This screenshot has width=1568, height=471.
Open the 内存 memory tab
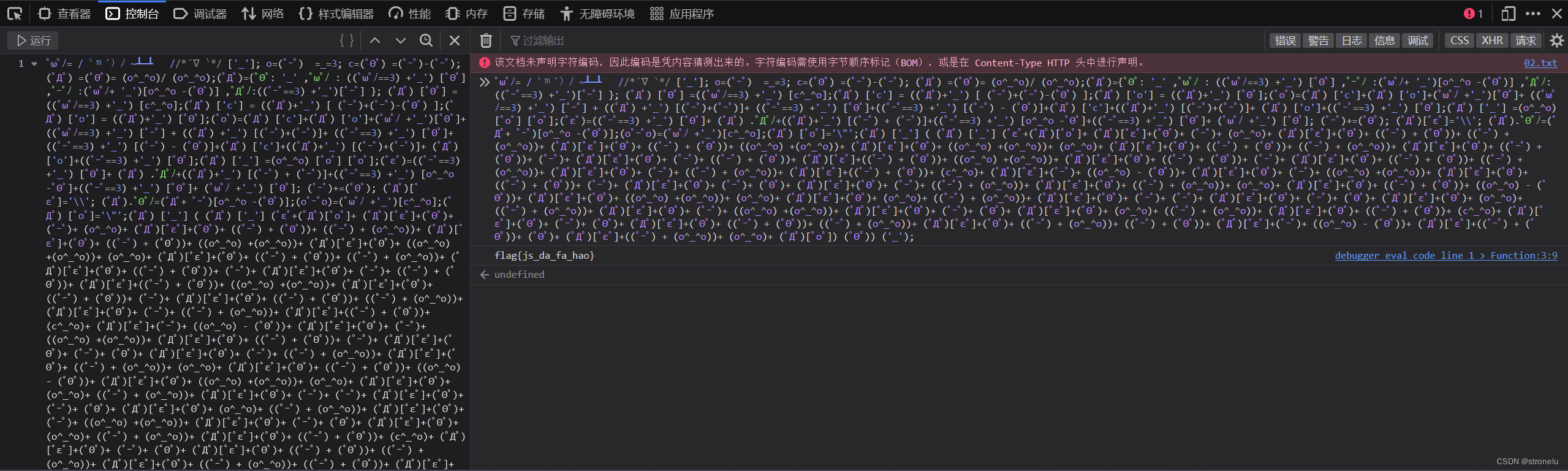tap(466, 13)
